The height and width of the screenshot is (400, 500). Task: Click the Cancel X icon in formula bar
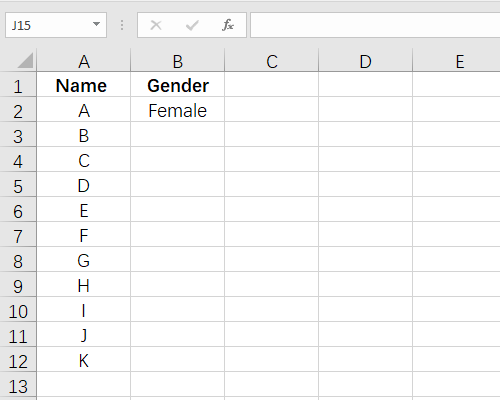pos(156,25)
